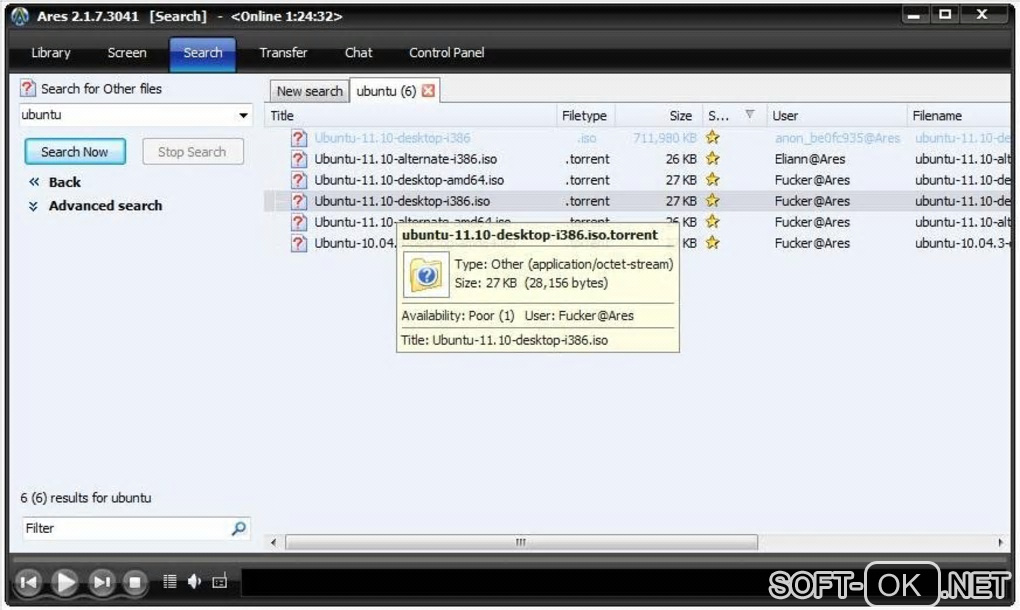The height and width of the screenshot is (610, 1020).
Task: Click the stop button in player
Action: 135,582
